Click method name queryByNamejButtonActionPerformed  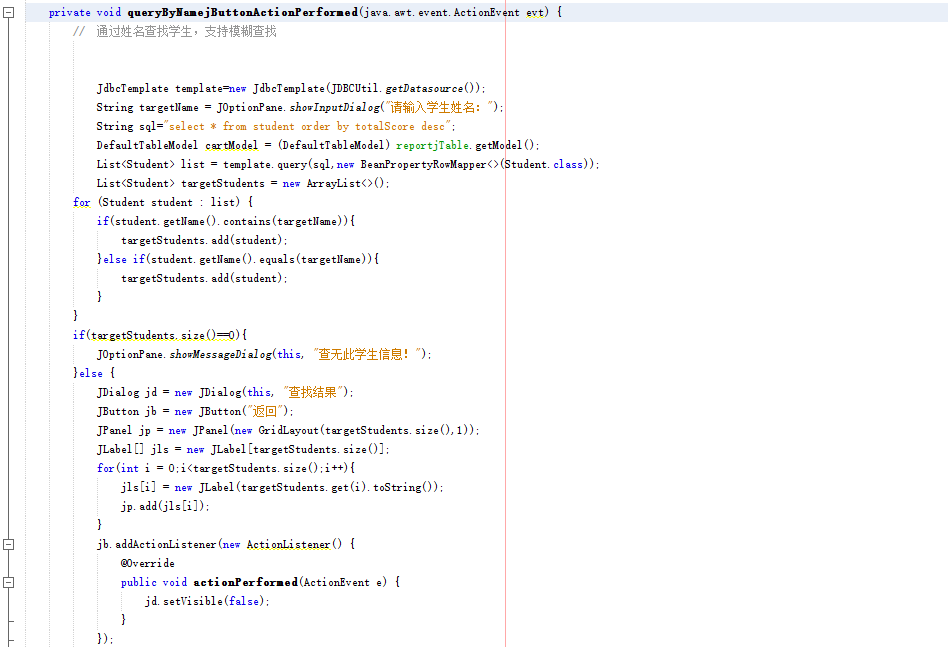tap(242, 12)
